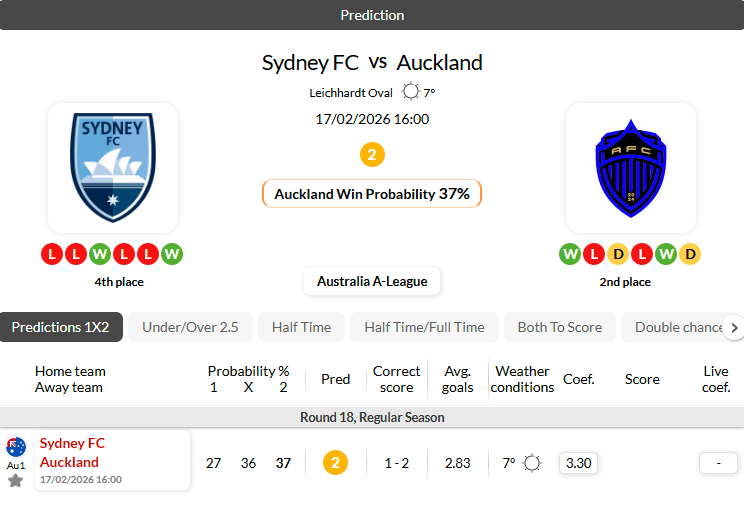Click the 3.30 coefficient odds button
The image size is (744, 511).
click(x=578, y=463)
